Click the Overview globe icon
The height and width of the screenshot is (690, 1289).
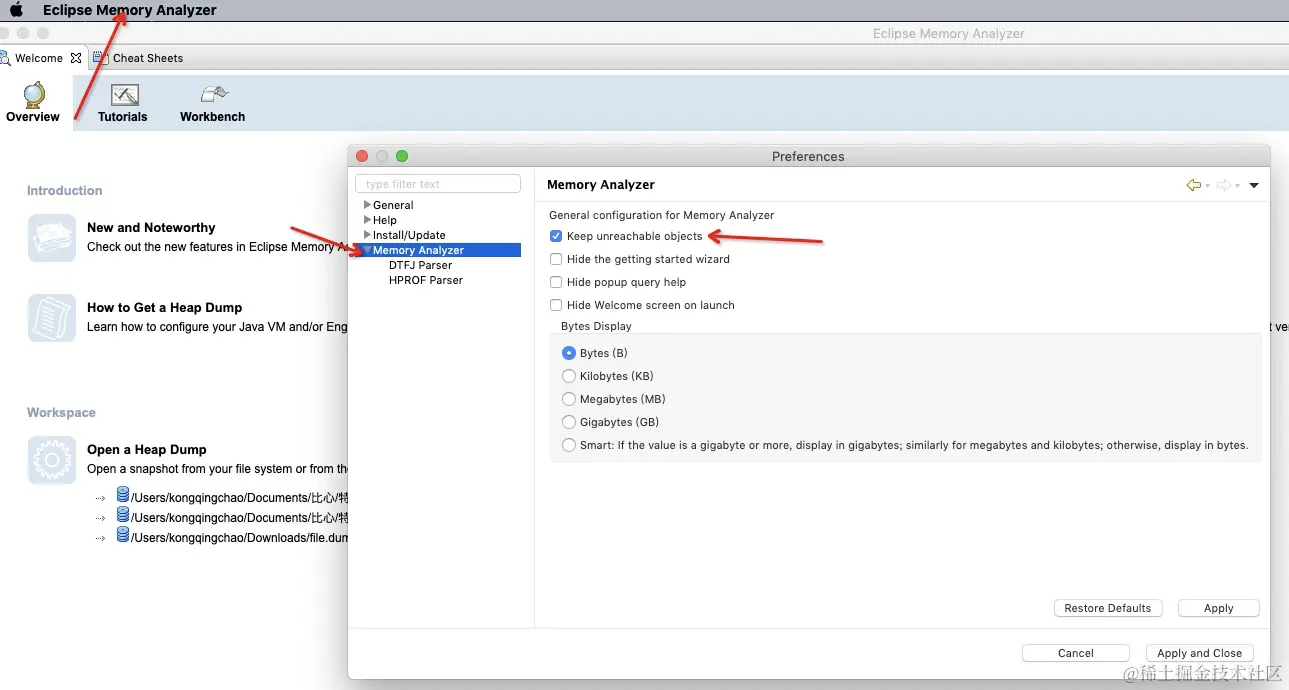pyautogui.click(x=34, y=95)
